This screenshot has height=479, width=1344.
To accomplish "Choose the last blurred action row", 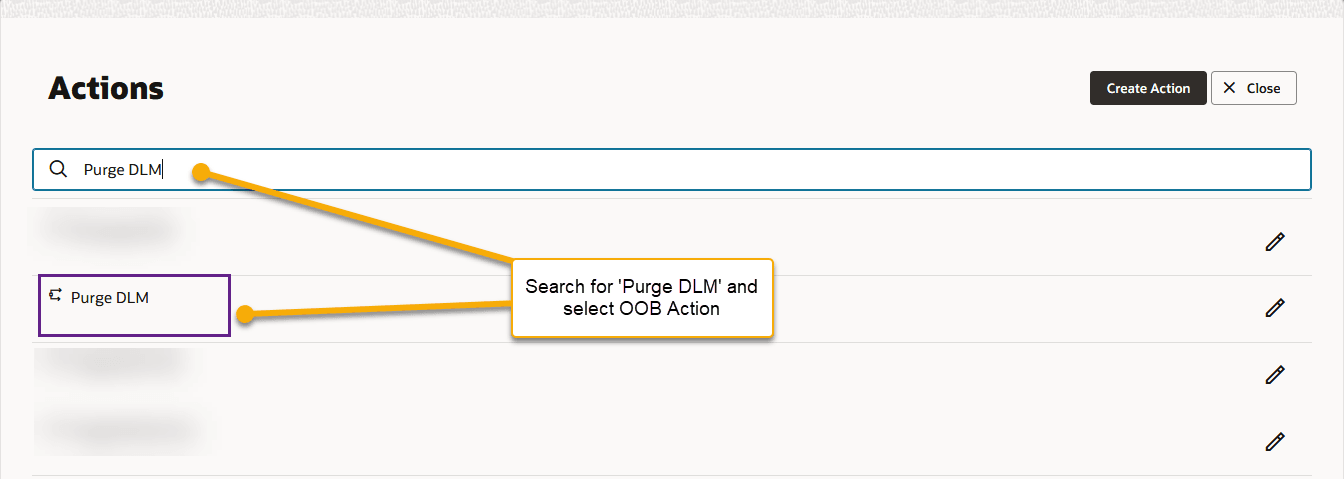I will coord(115,430).
